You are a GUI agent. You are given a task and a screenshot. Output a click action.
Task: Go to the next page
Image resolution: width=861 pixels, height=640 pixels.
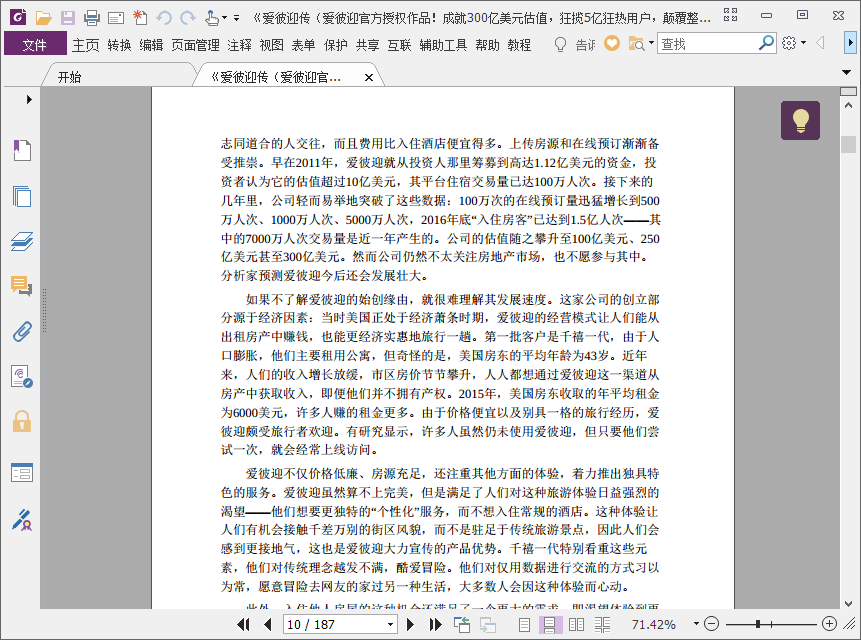point(410,625)
